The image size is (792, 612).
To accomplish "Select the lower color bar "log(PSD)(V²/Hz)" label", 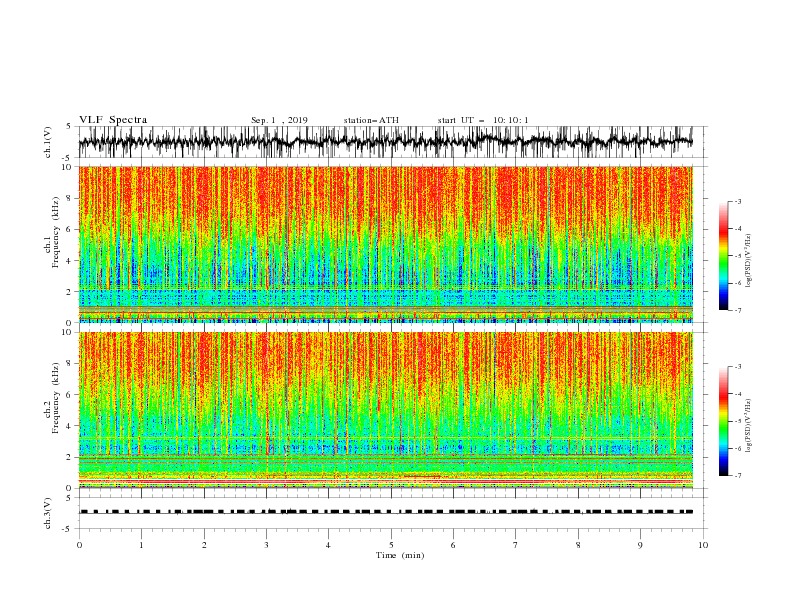I will tap(748, 426).
